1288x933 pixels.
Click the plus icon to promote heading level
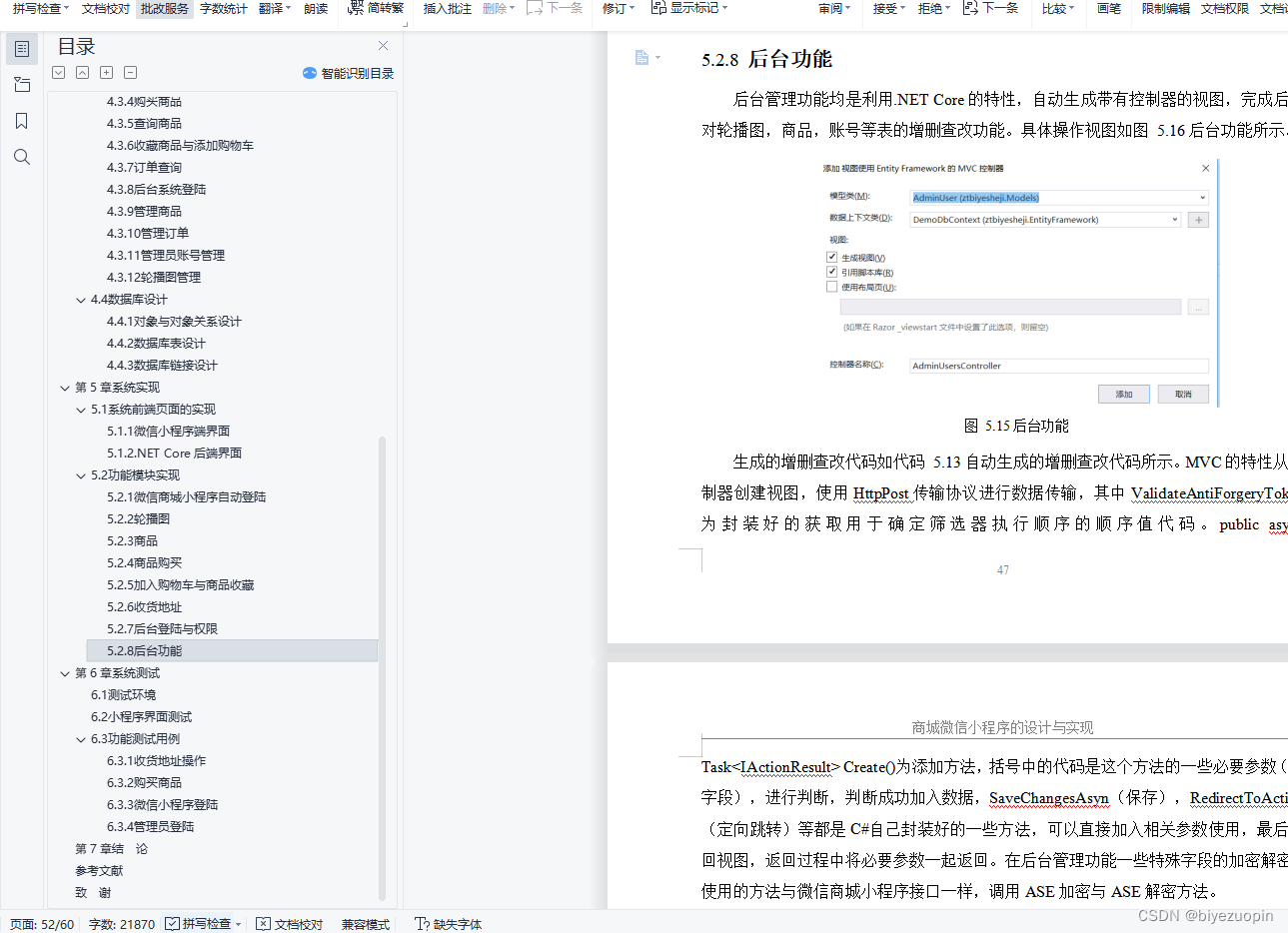point(107,73)
